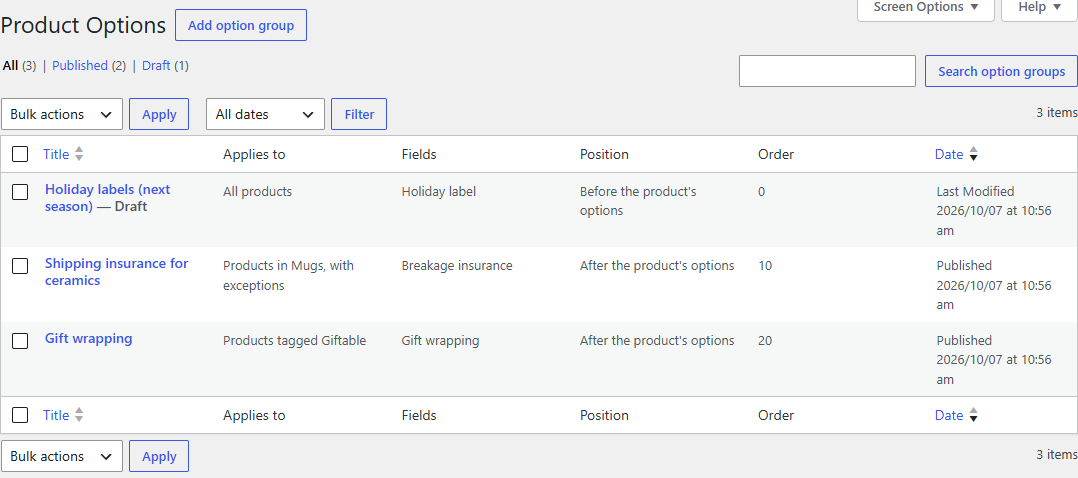The height and width of the screenshot is (478, 1078).
Task: Open top Bulk actions dropdown
Action: 62,114
